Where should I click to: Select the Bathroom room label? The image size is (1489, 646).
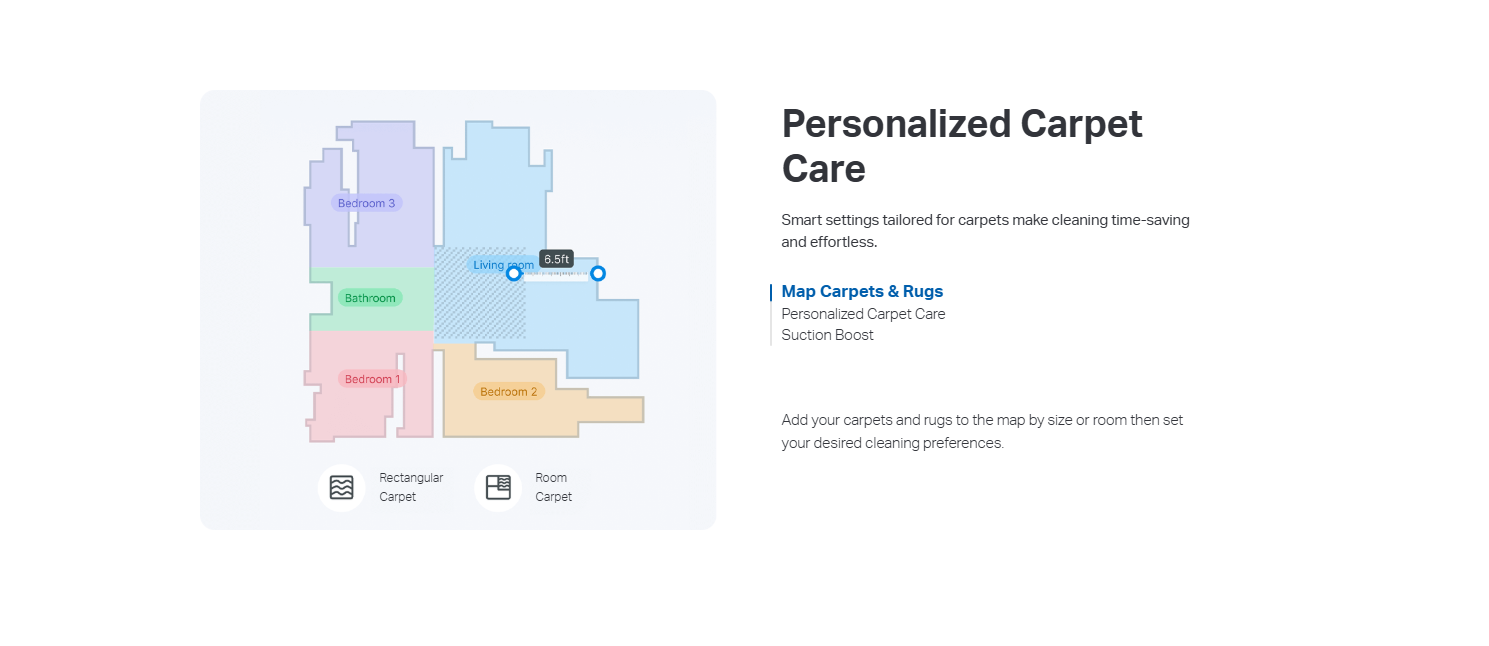tap(370, 298)
